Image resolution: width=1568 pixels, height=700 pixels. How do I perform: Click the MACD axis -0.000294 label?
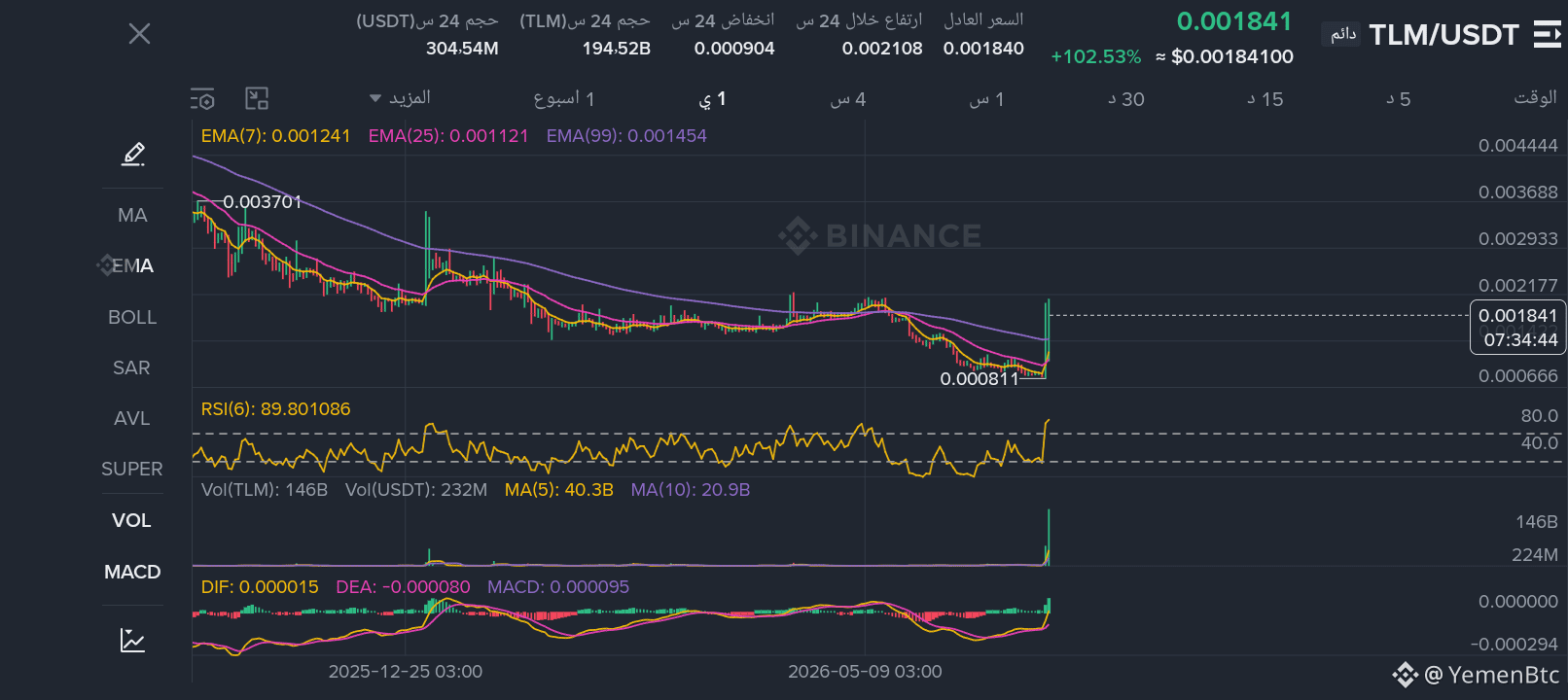pyautogui.click(x=1515, y=645)
